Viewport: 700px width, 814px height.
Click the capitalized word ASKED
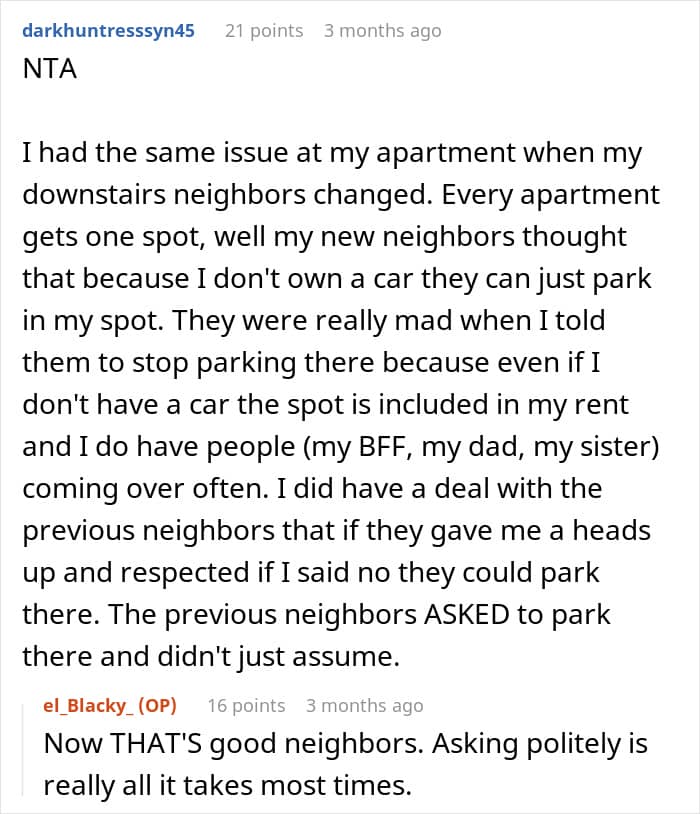point(473,614)
